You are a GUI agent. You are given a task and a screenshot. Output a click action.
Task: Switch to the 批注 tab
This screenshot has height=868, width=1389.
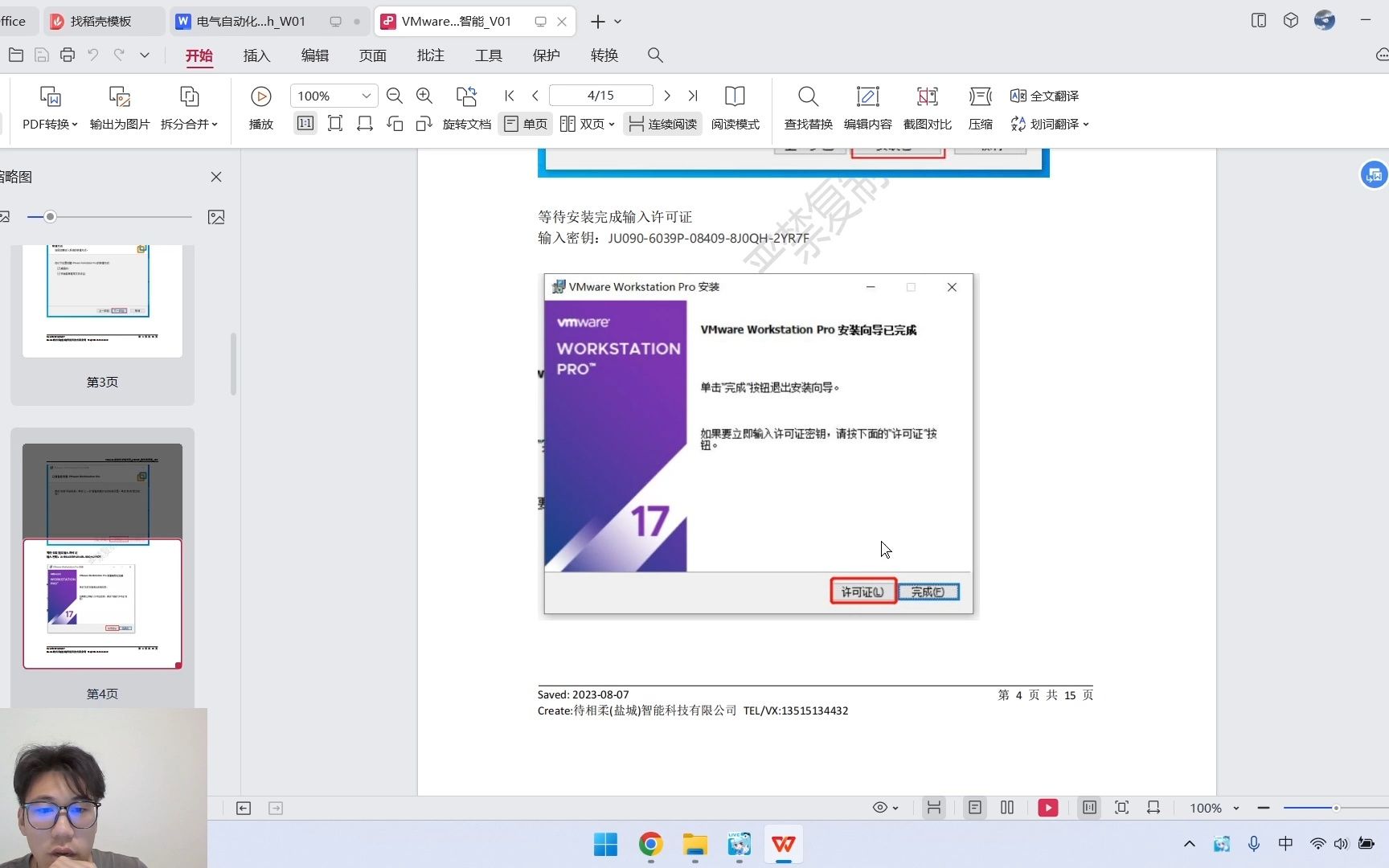click(431, 55)
